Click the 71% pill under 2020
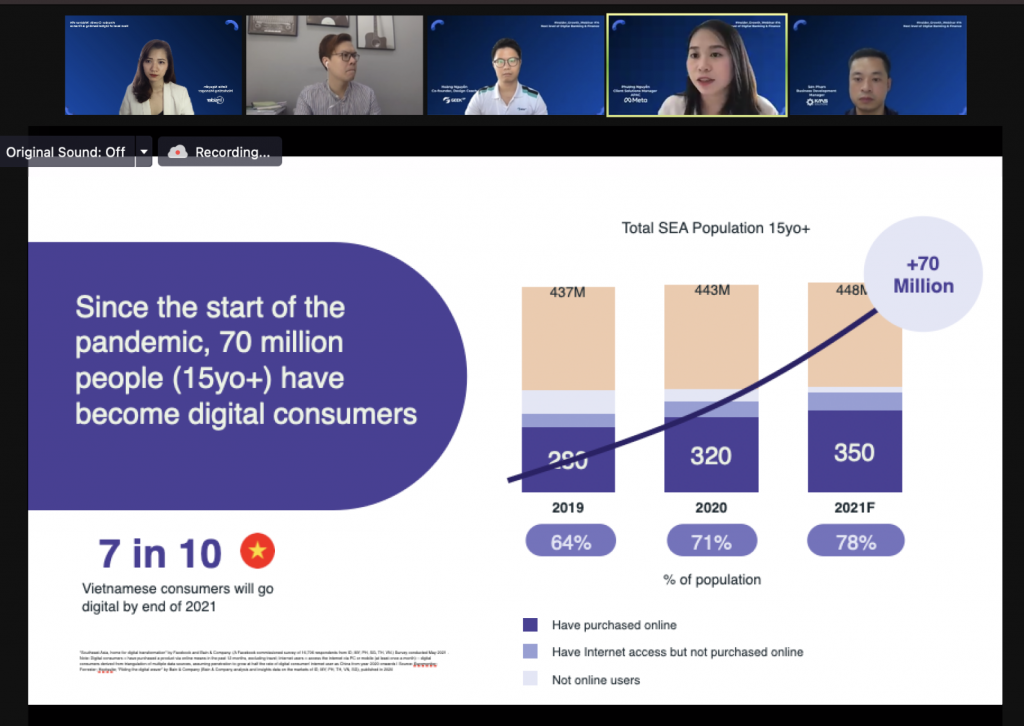The image size is (1024, 726). [x=711, y=542]
